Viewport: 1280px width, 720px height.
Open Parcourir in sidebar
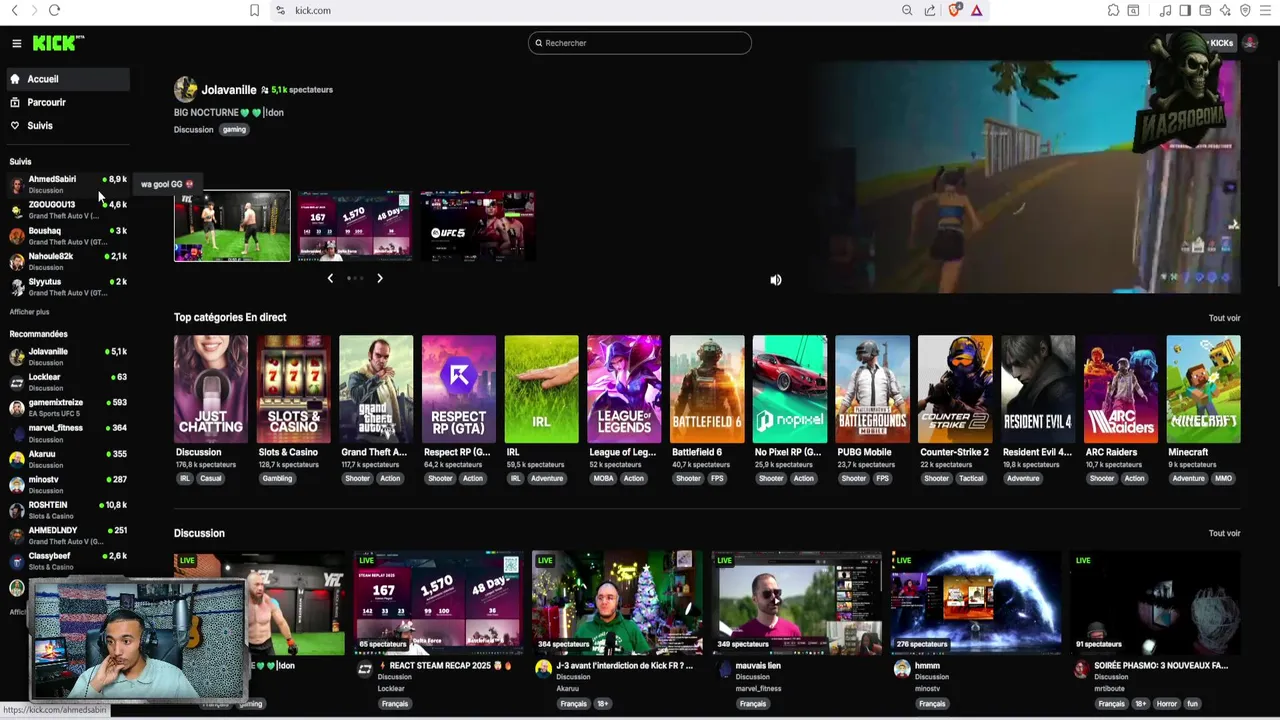coord(68,102)
